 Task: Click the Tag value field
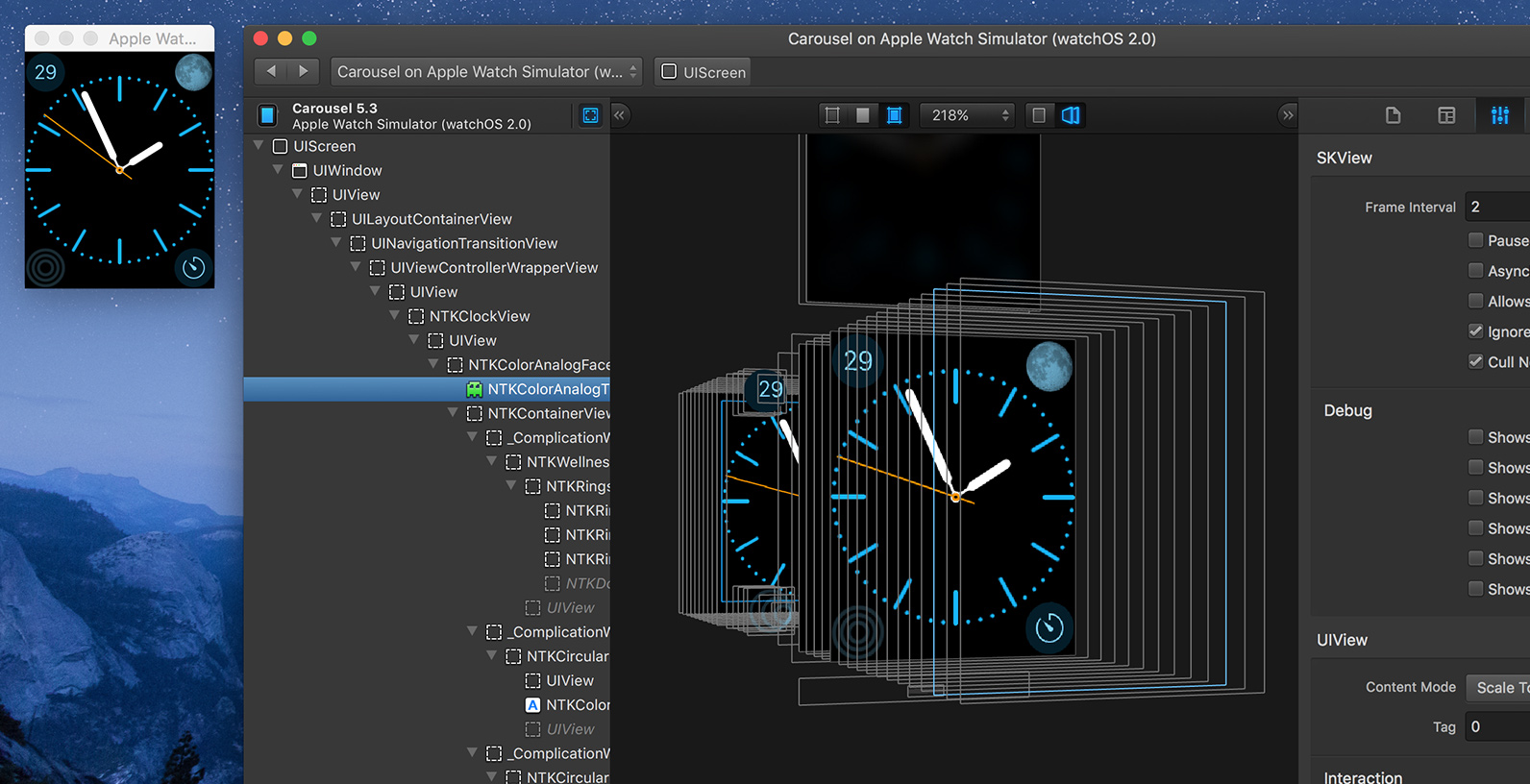pos(1497,726)
